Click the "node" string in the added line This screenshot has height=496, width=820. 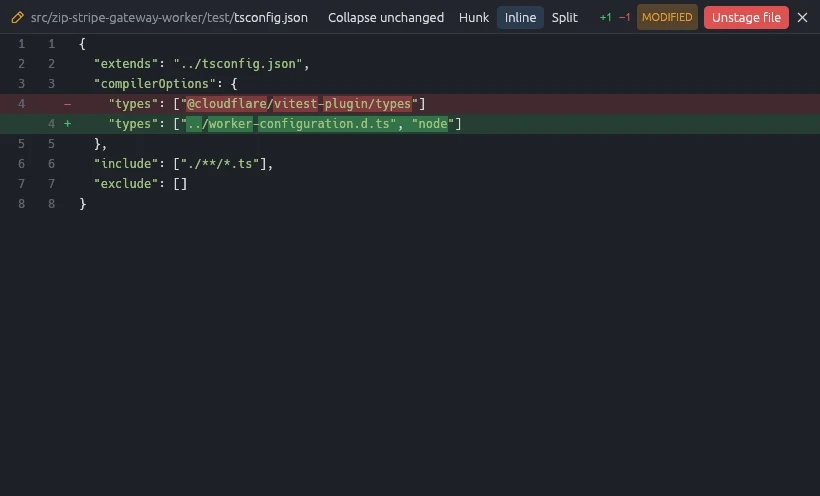(433, 123)
